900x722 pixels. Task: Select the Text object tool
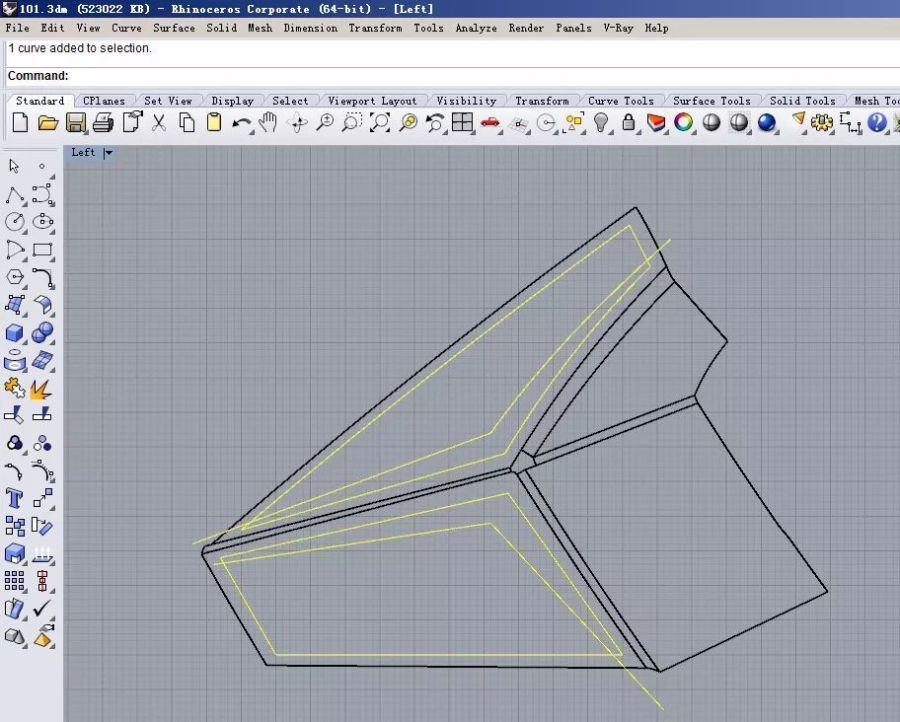coord(15,497)
